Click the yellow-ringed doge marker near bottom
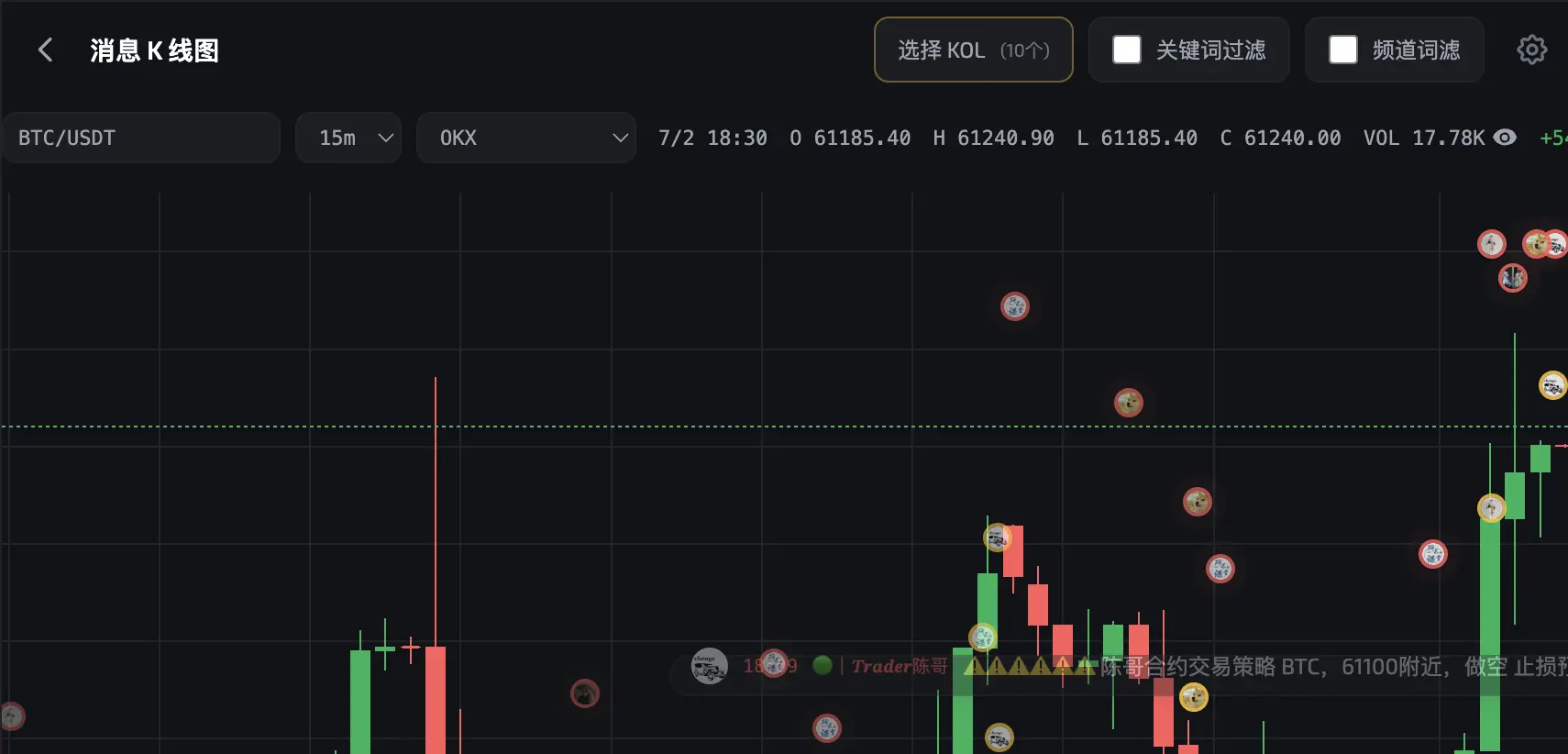This screenshot has height=754, width=1568. coord(1194,698)
